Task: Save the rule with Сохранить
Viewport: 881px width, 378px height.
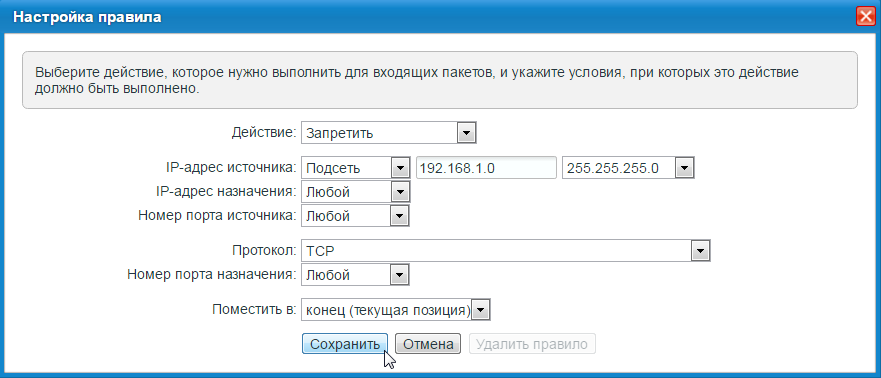Action: 345,344
